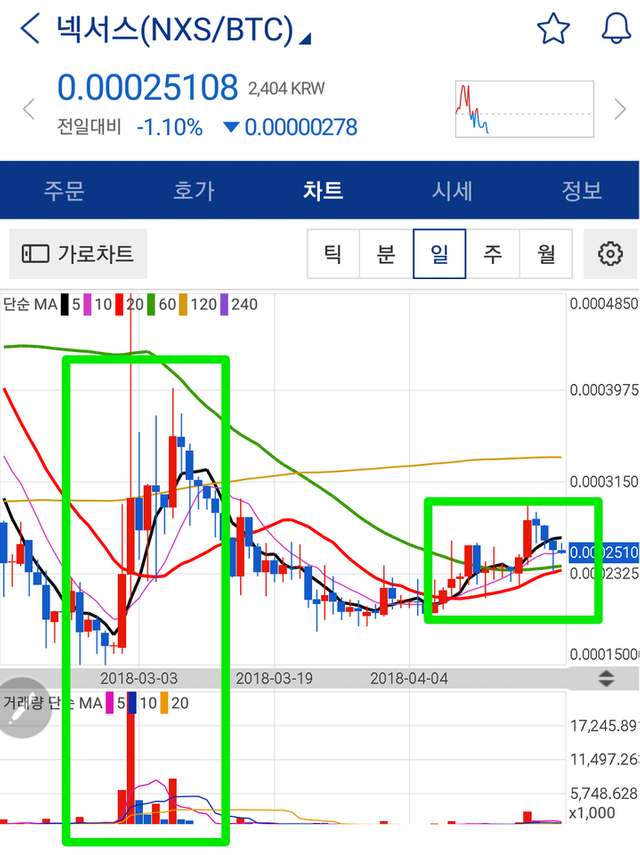Tap the purple MA 240 legend swatch
Viewport: 640px width, 855px height.
224,304
